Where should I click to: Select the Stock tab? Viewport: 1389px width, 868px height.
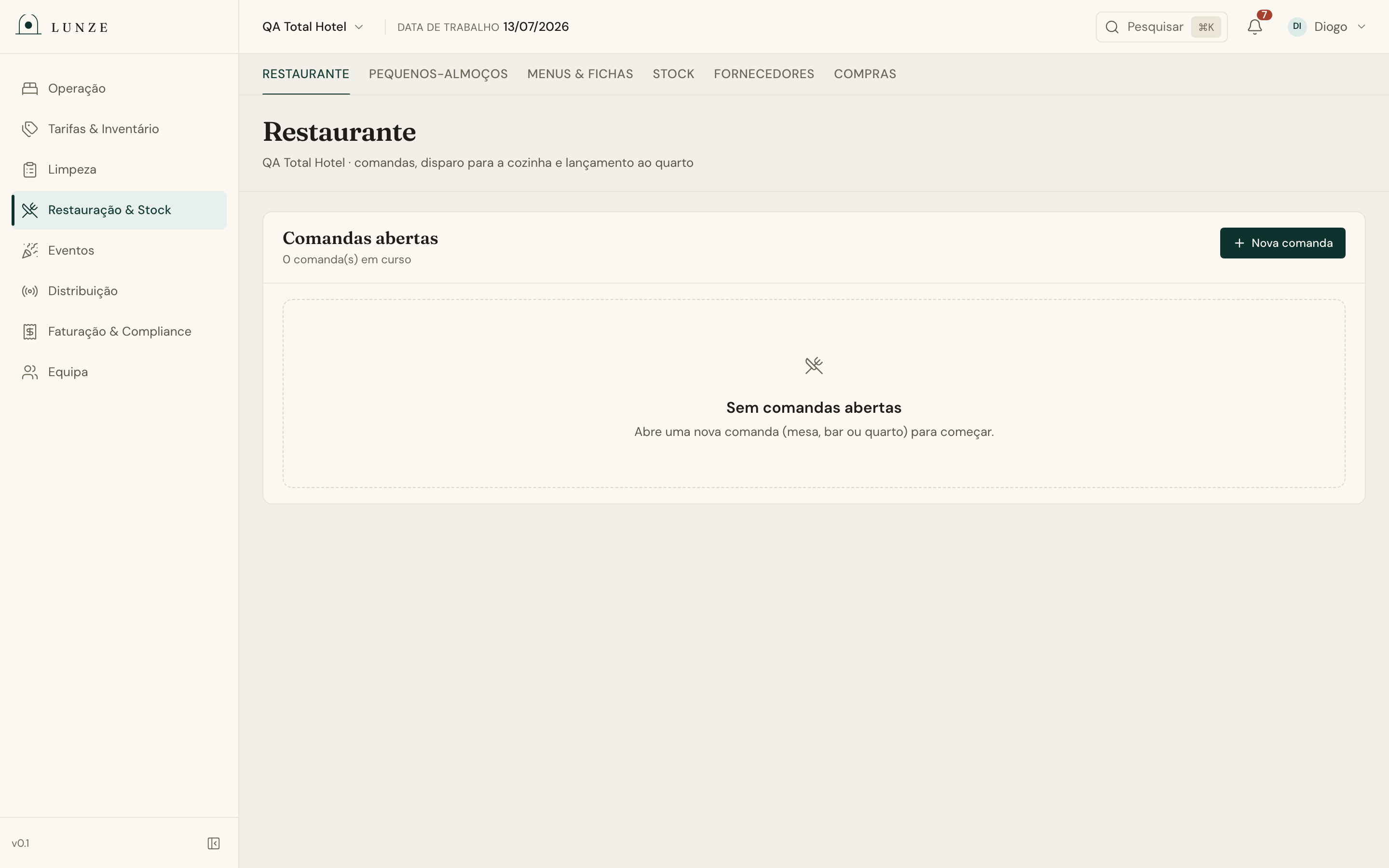[673, 74]
